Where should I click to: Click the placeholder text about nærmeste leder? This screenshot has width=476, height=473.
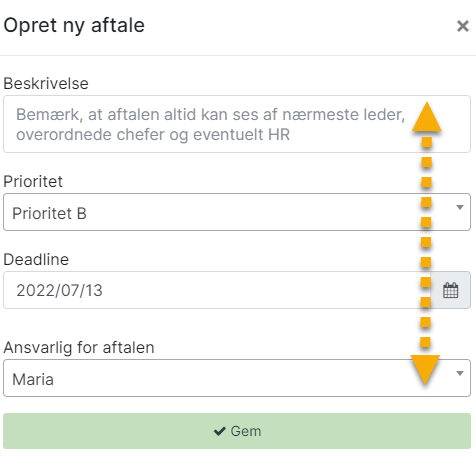point(210,124)
